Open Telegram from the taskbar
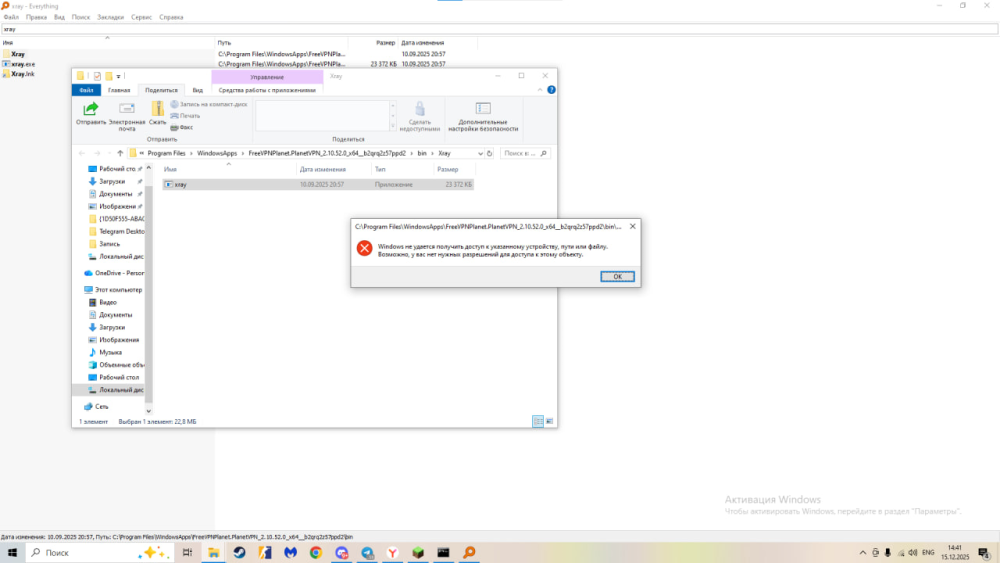 coord(367,553)
